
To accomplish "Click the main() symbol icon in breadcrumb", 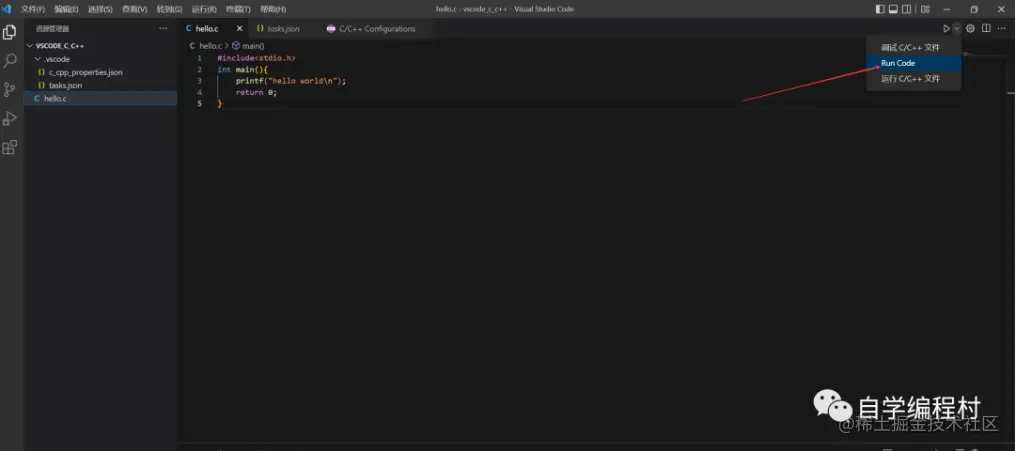I will click(236, 46).
